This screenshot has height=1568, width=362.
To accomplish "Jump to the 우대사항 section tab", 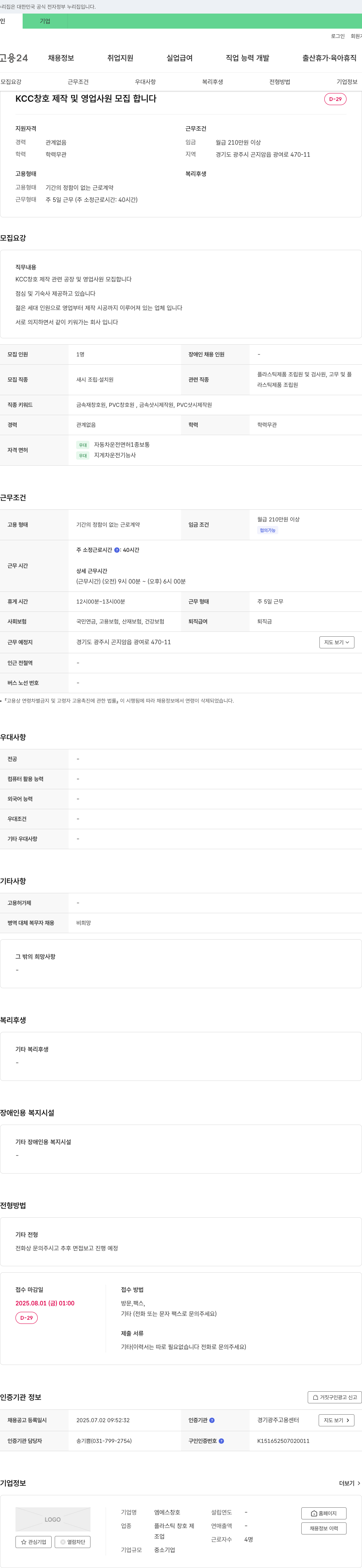I will click(145, 82).
